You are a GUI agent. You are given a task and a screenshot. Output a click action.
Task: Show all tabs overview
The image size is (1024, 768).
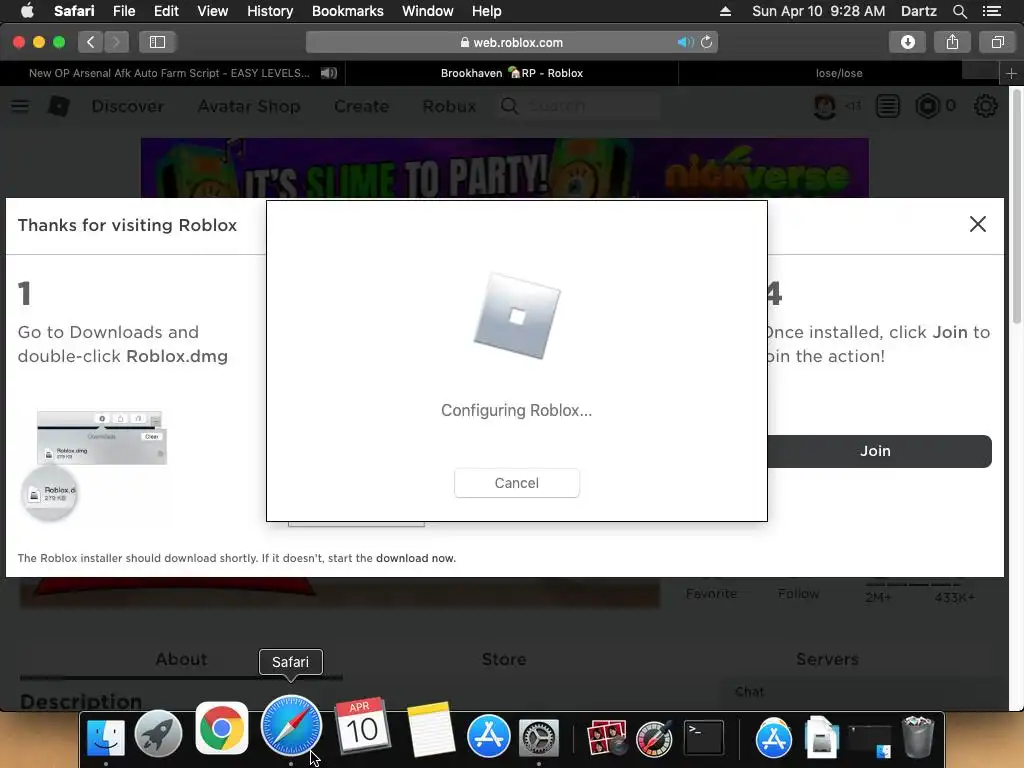[997, 42]
